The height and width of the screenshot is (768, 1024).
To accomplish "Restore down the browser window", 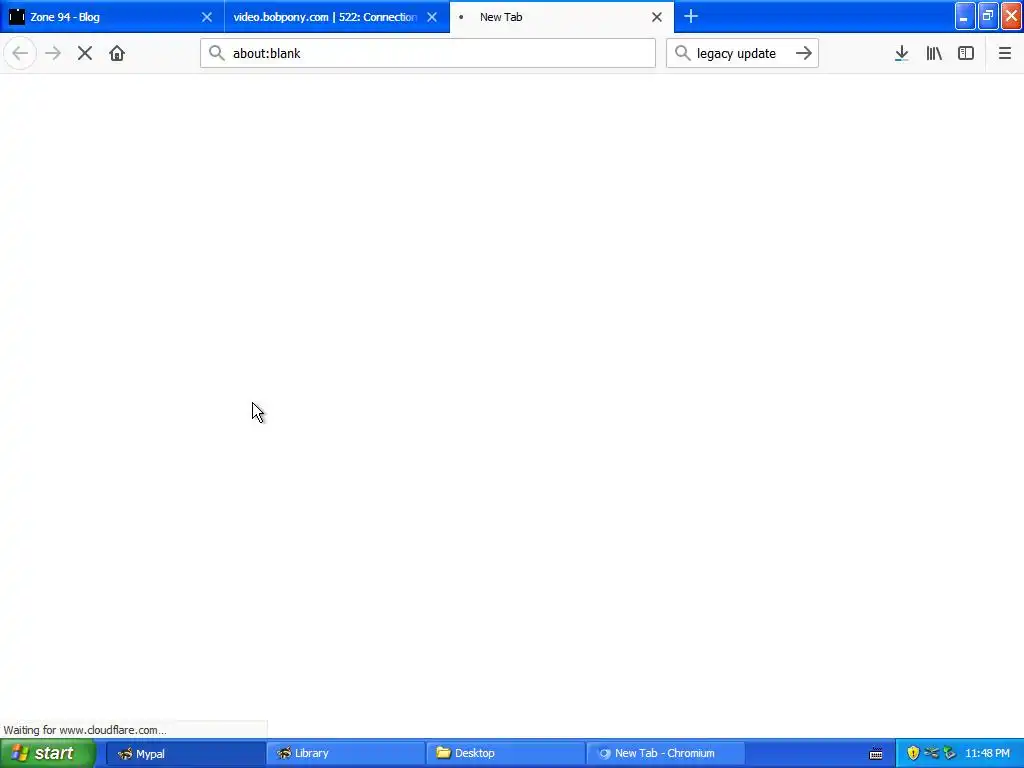I will pyautogui.click(x=988, y=16).
